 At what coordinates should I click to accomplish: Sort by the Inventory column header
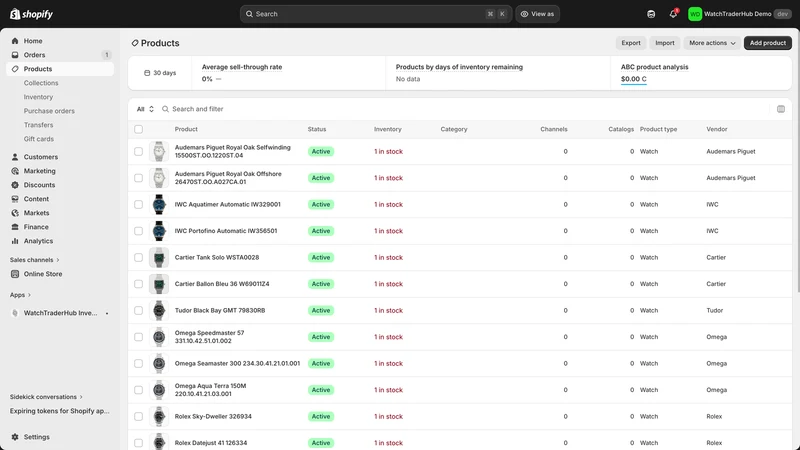(387, 129)
